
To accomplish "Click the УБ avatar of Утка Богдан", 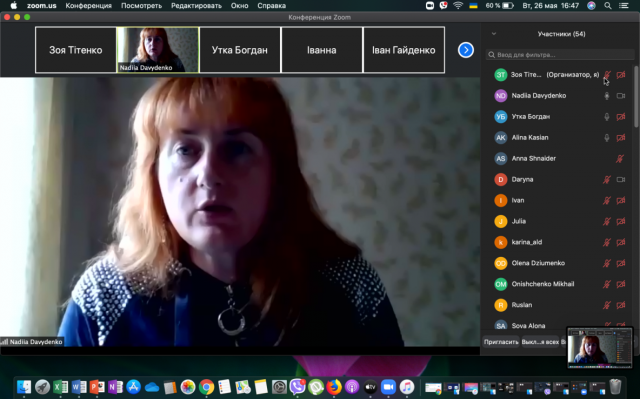I will coord(500,117).
